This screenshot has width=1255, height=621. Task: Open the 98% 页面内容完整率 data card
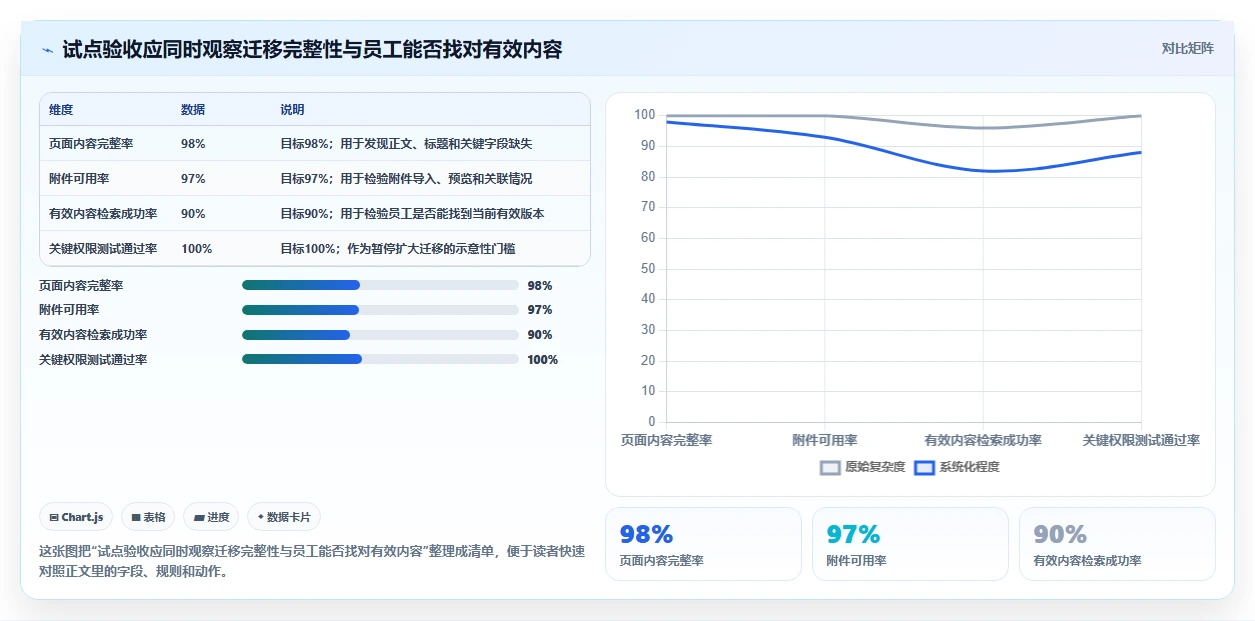[x=703, y=544]
